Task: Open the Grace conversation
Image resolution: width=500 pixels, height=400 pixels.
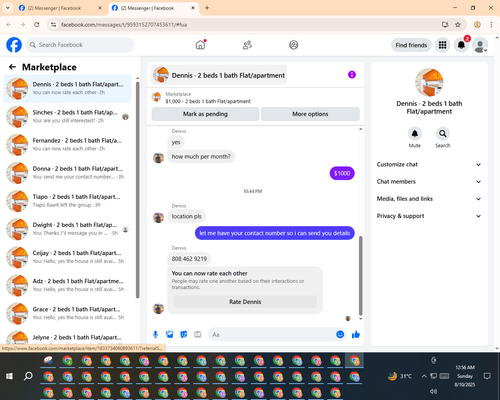Action: [67, 313]
